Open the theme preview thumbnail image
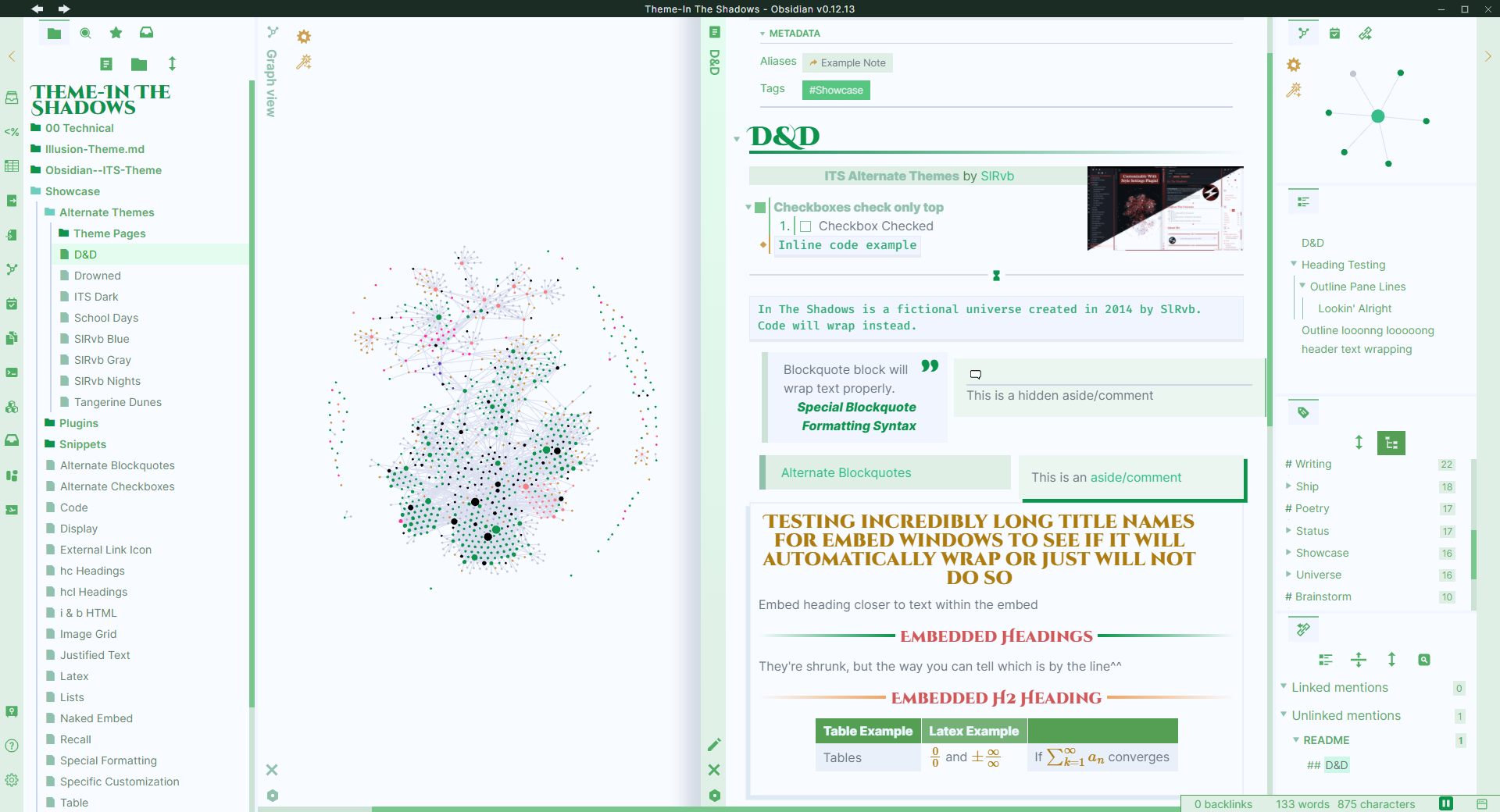Viewport: 1500px width, 812px height. [1165, 208]
